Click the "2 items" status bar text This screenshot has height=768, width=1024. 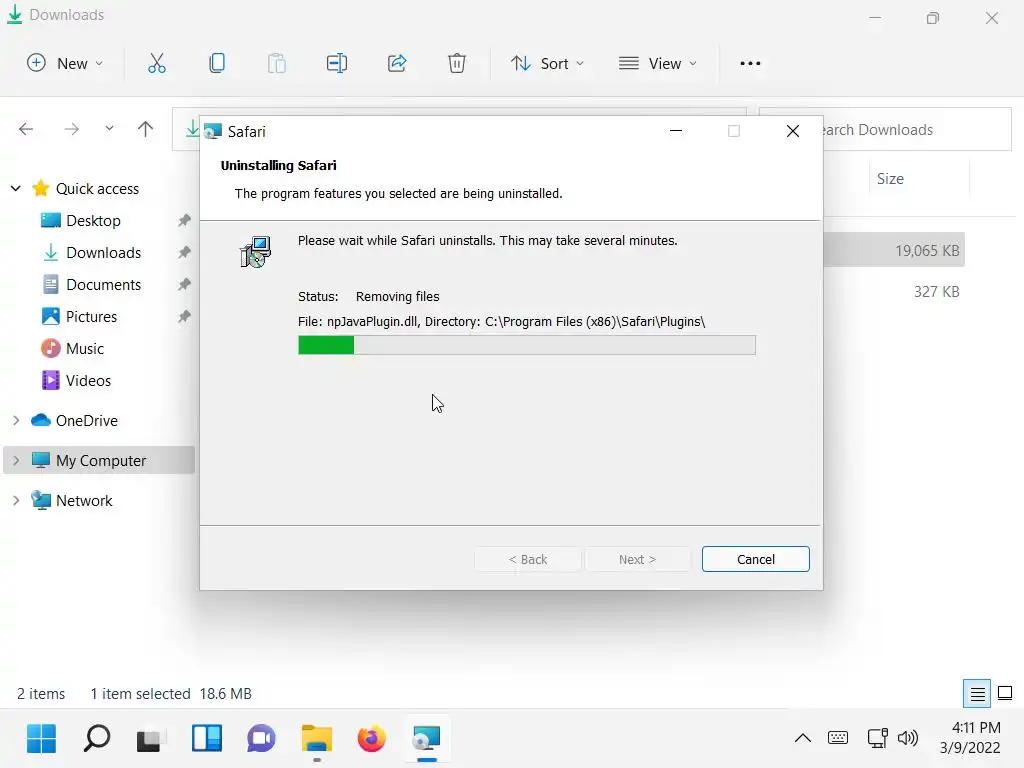(x=41, y=694)
